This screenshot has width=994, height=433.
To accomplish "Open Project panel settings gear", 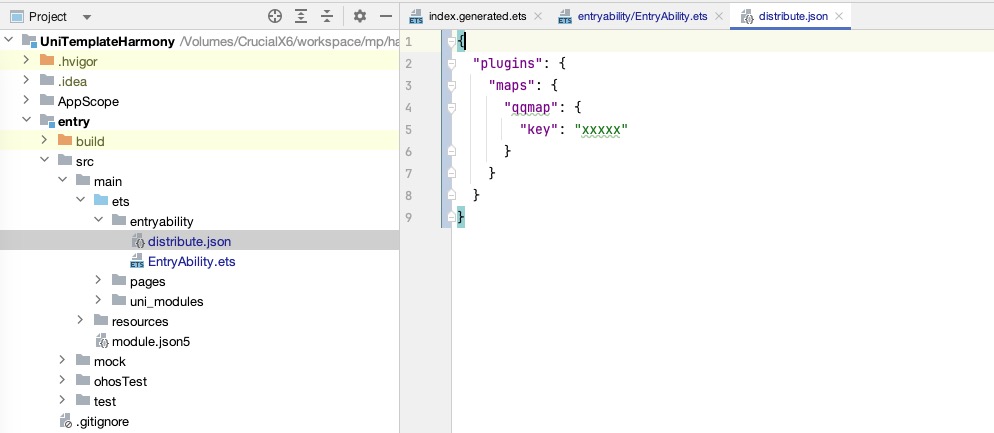I will [360, 17].
